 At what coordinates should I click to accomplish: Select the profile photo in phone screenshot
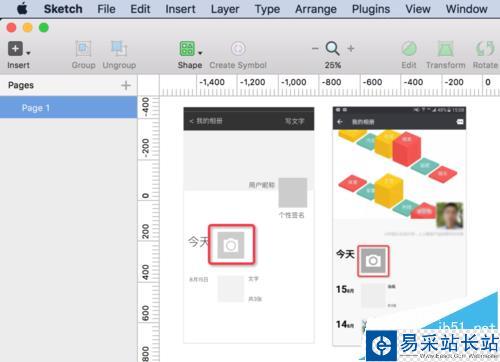(450, 215)
